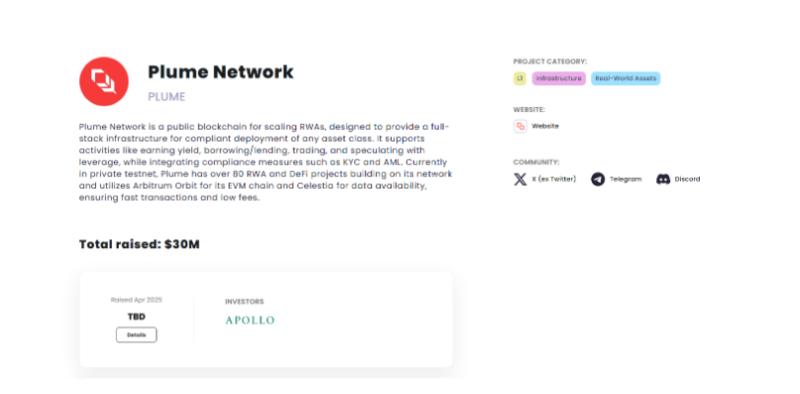Image resolution: width=800 pixels, height=394 pixels.
Task: Click the PLUME ticker symbol
Action: click(167, 97)
